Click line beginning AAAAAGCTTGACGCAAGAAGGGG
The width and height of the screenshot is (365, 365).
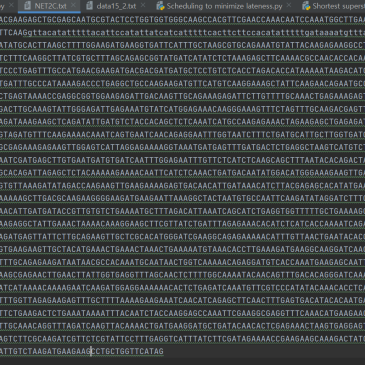pyautogui.click(x=182, y=198)
